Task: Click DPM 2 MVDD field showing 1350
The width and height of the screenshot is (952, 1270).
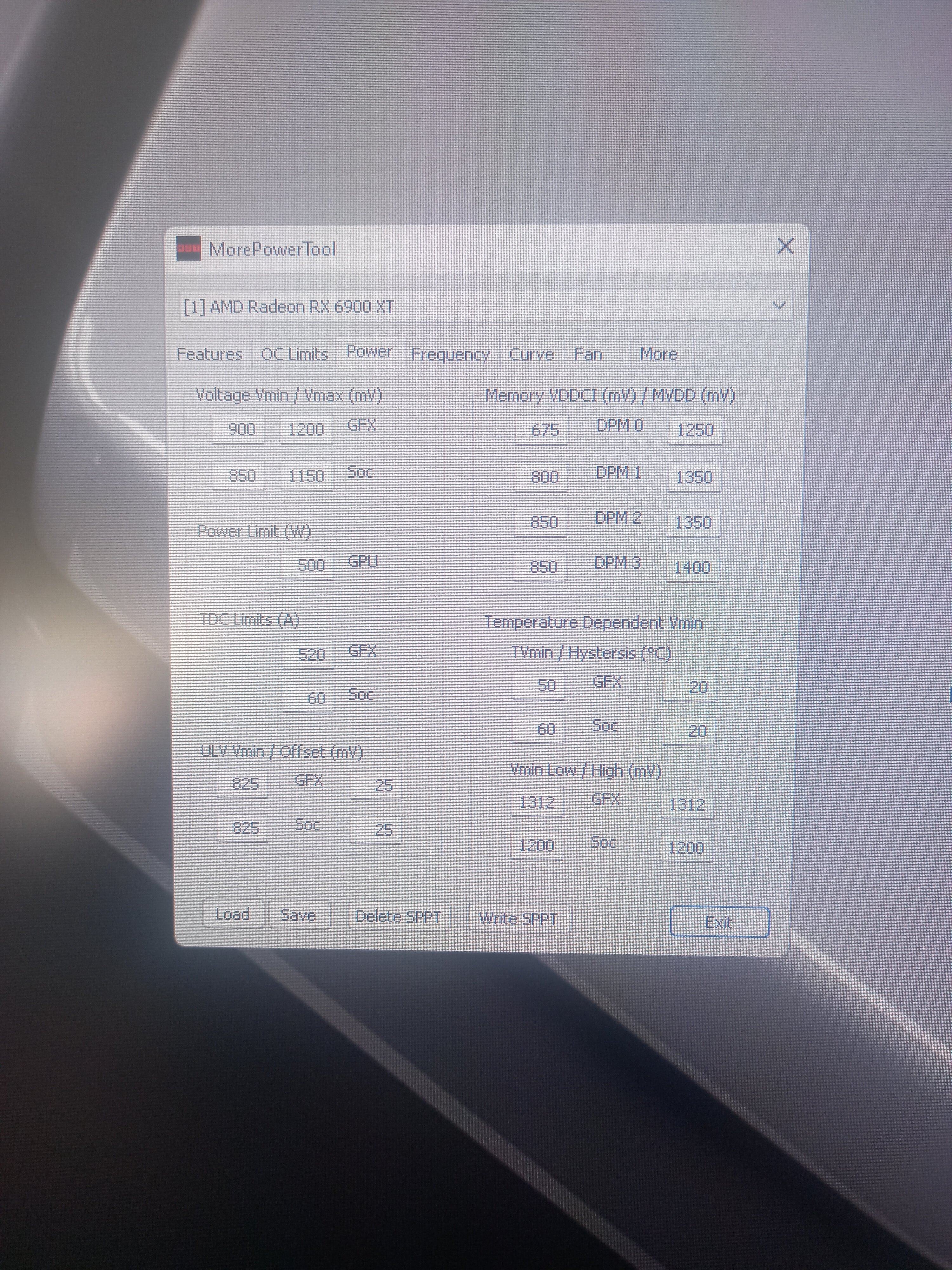Action: point(693,523)
